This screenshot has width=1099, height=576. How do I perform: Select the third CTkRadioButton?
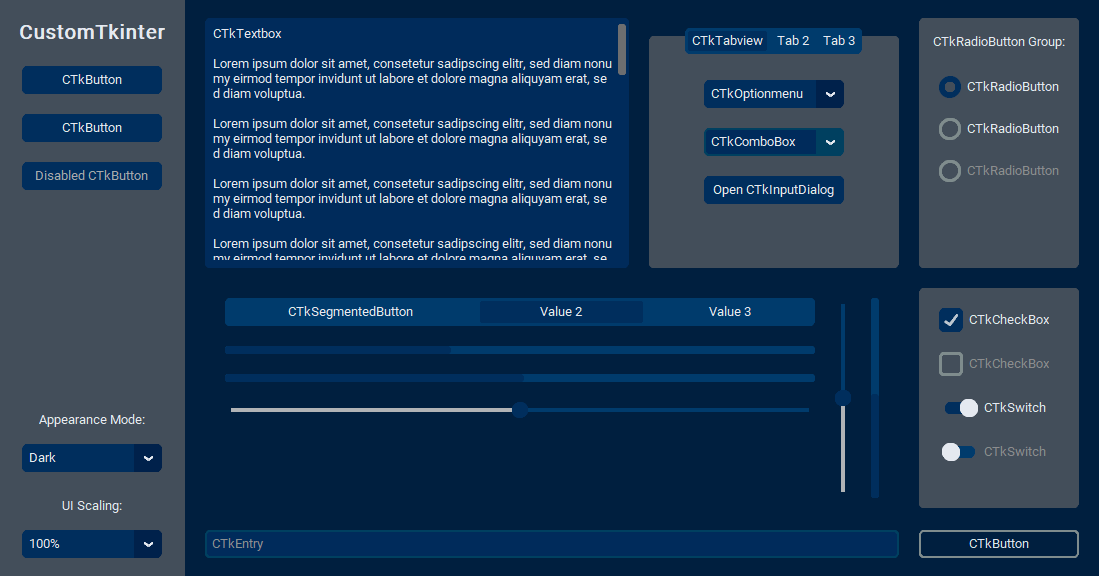click(948, 170)
